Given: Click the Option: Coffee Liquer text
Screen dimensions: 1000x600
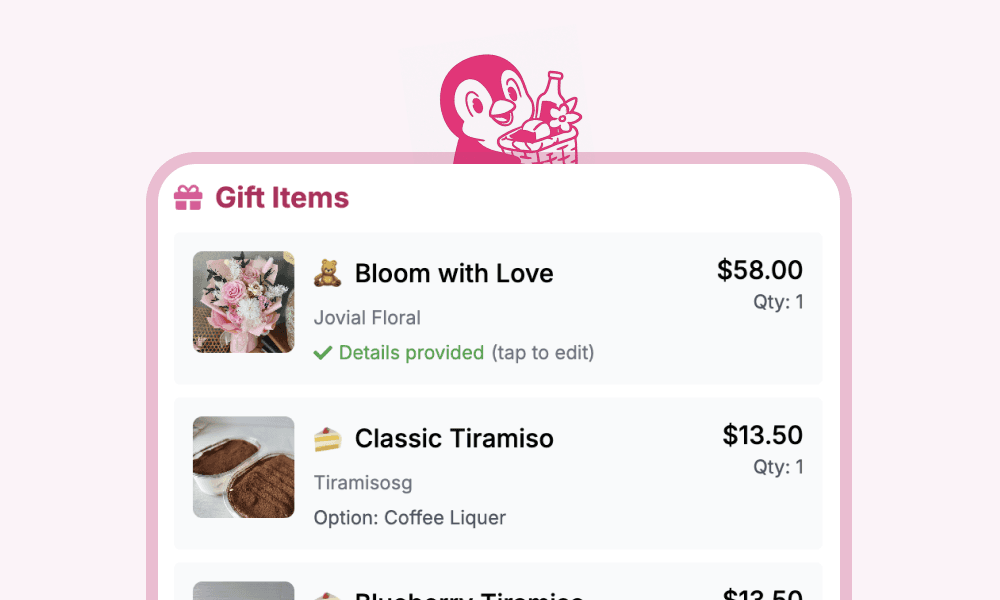Looking at the screenshot, I should [x=409, y=518].
